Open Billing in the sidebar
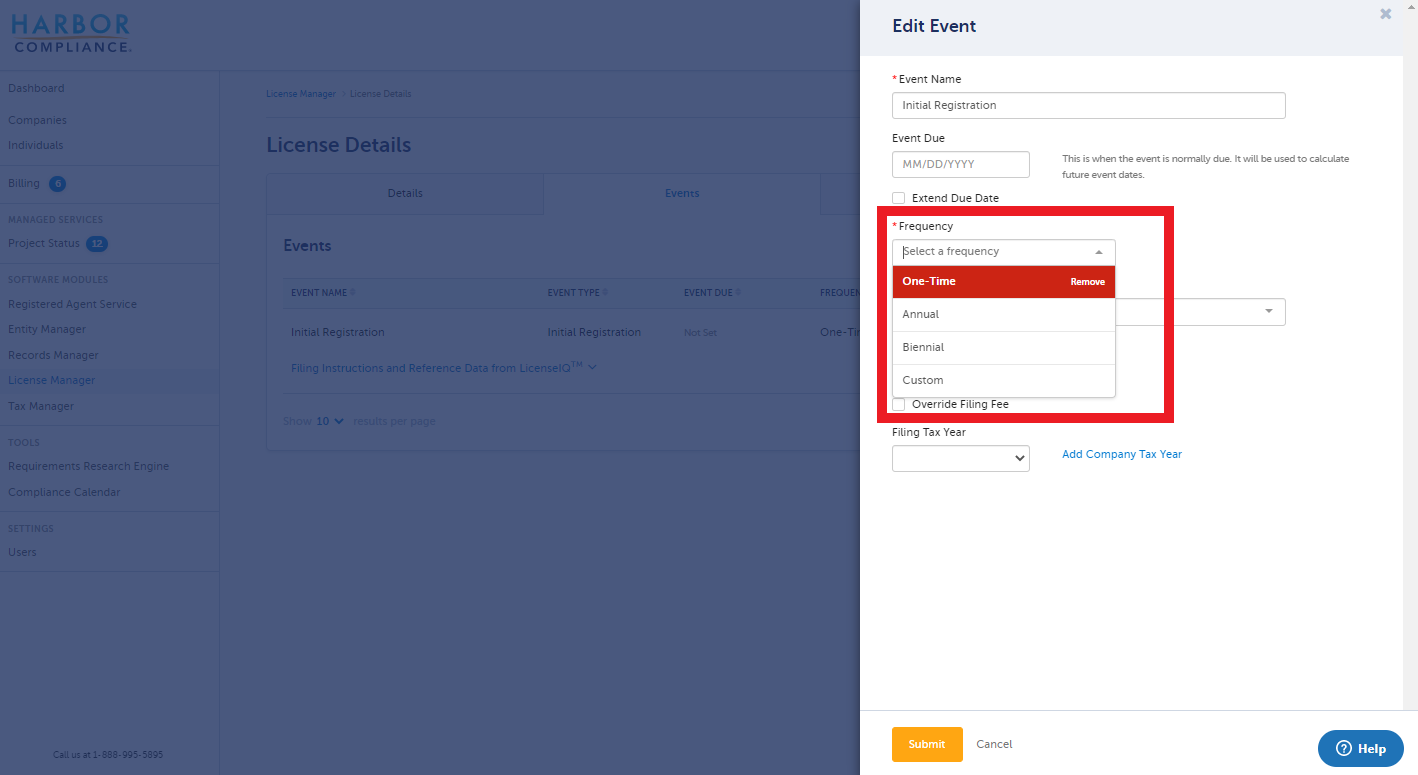The width and height of the screenshot is (1418, 775). point(24,184)
